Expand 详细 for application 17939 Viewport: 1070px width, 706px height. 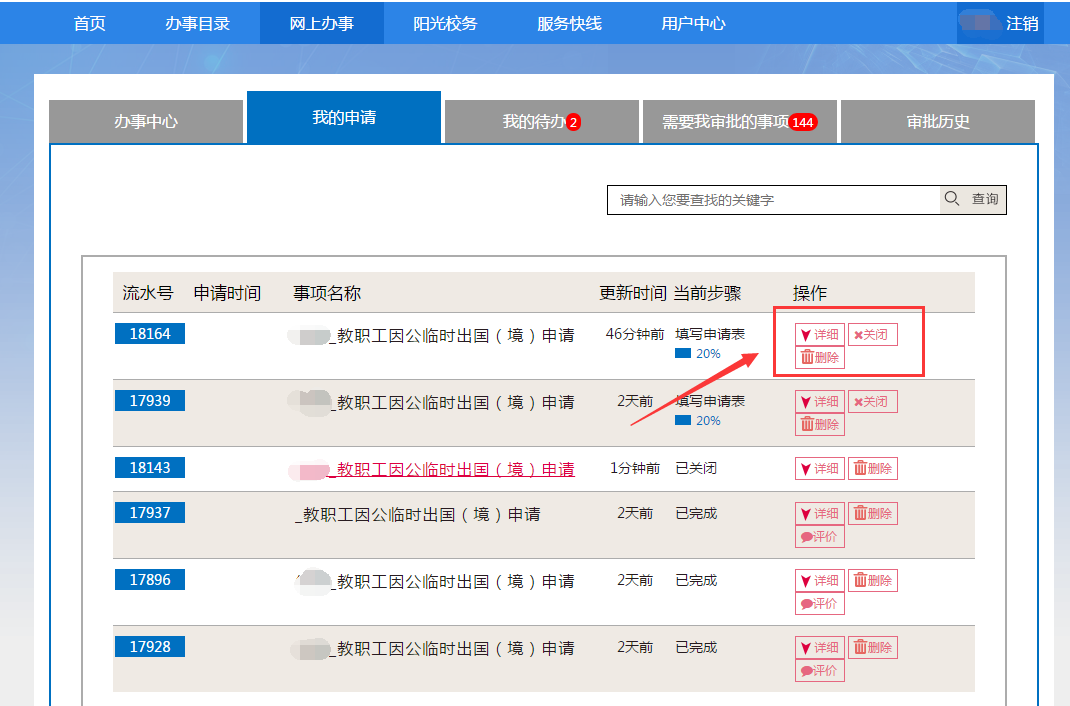pyautogui.click(x=820, y=402)
